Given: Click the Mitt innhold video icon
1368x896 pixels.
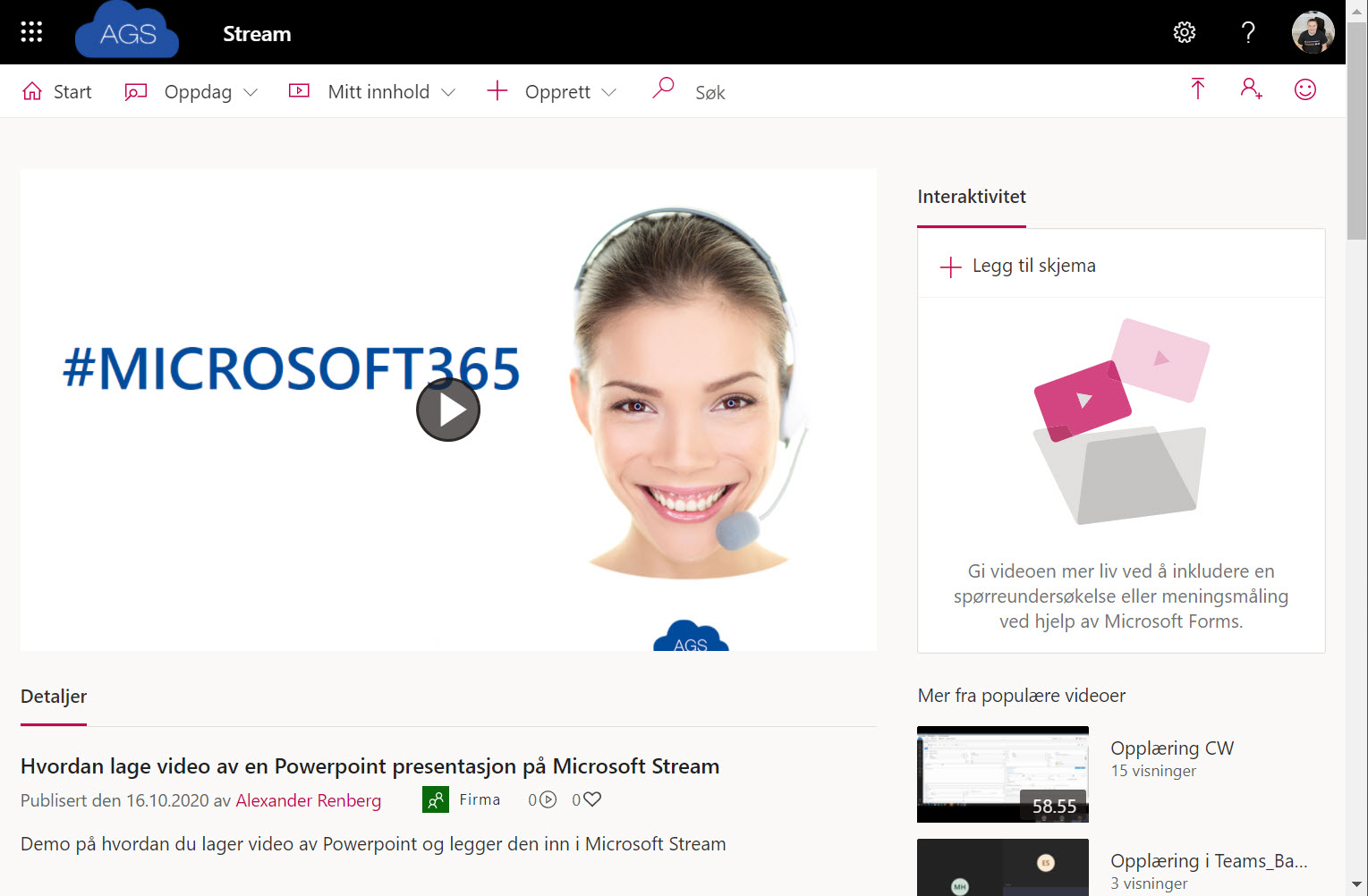Looking at the screenshot, I should coord(299,90).
